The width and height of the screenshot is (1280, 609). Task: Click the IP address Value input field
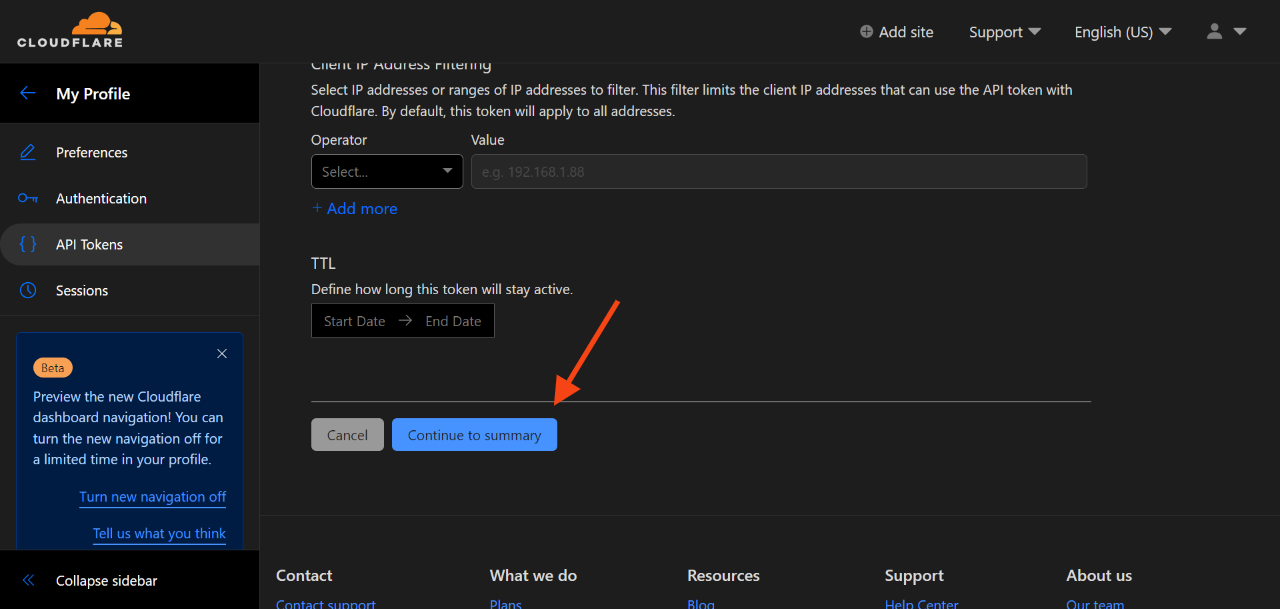click(779, 171)
